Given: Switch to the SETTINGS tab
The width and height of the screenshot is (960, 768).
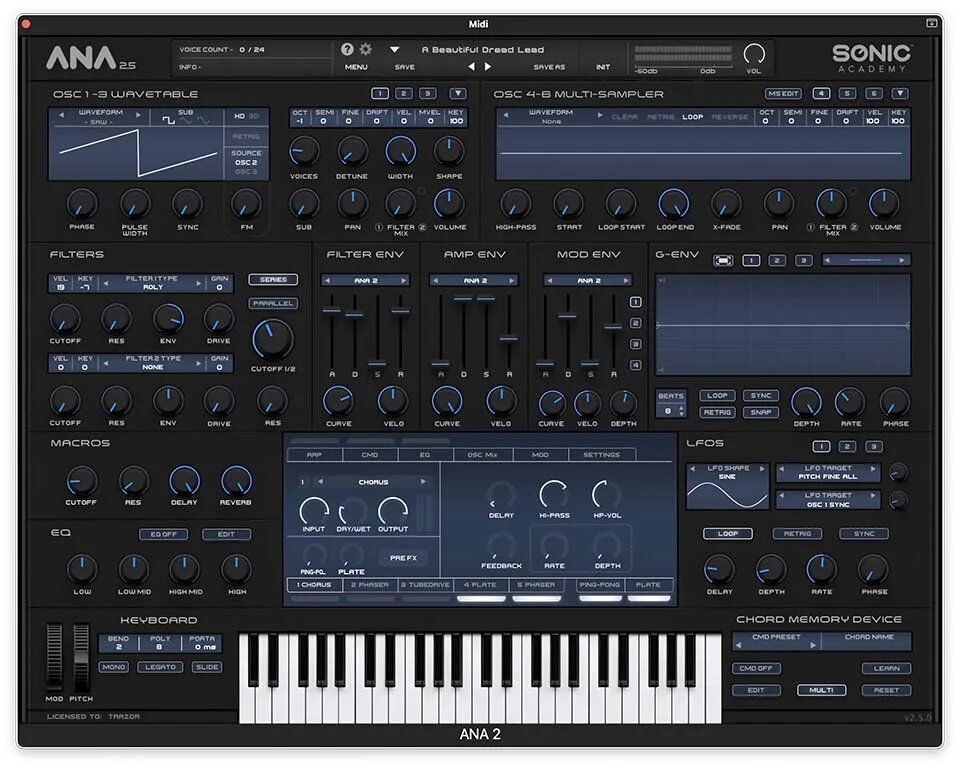Looking at the screenshot, I should (x=601, y=455).
